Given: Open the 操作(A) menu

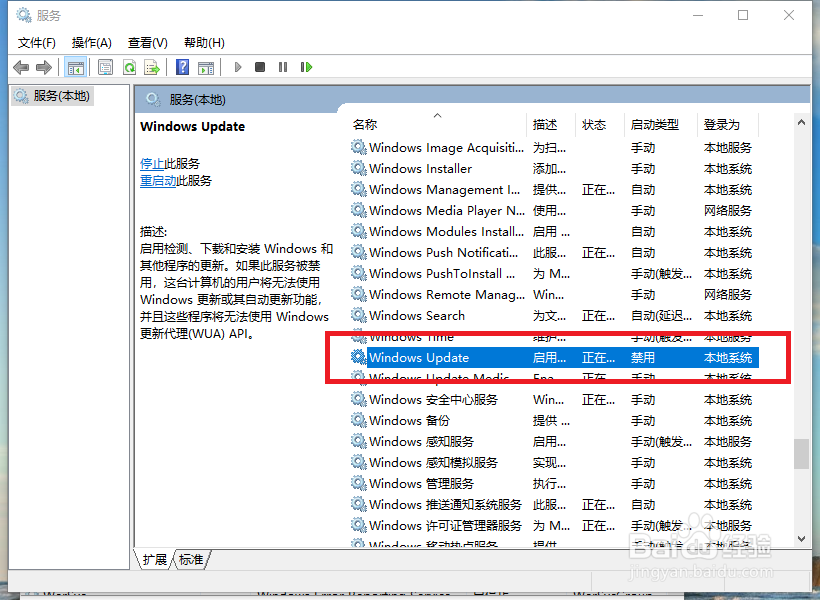Looking at the screenshot, I should click(x=92, y=43).
